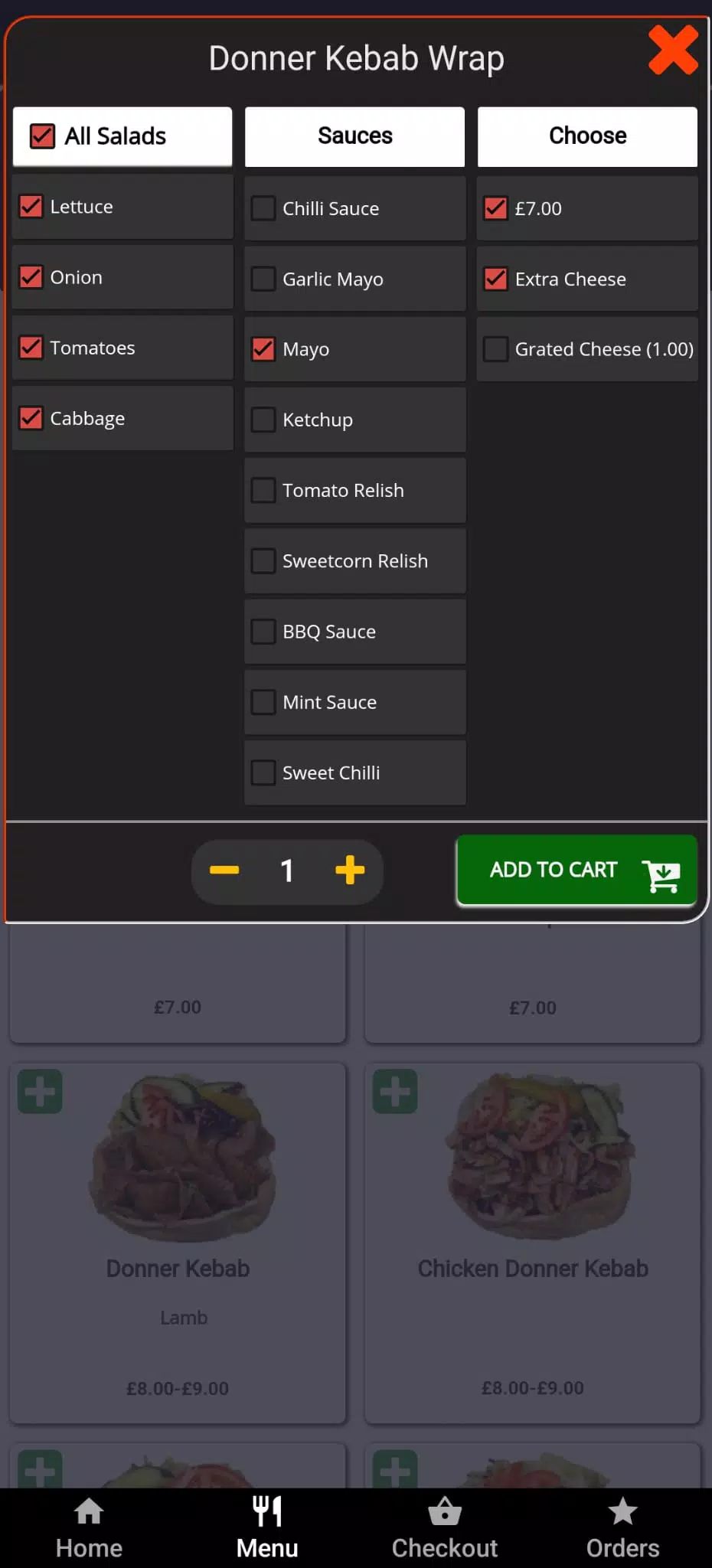Screen dimensions: 712x1568
Task: Click the Choose column header
Action: click(x=587, y=136)
